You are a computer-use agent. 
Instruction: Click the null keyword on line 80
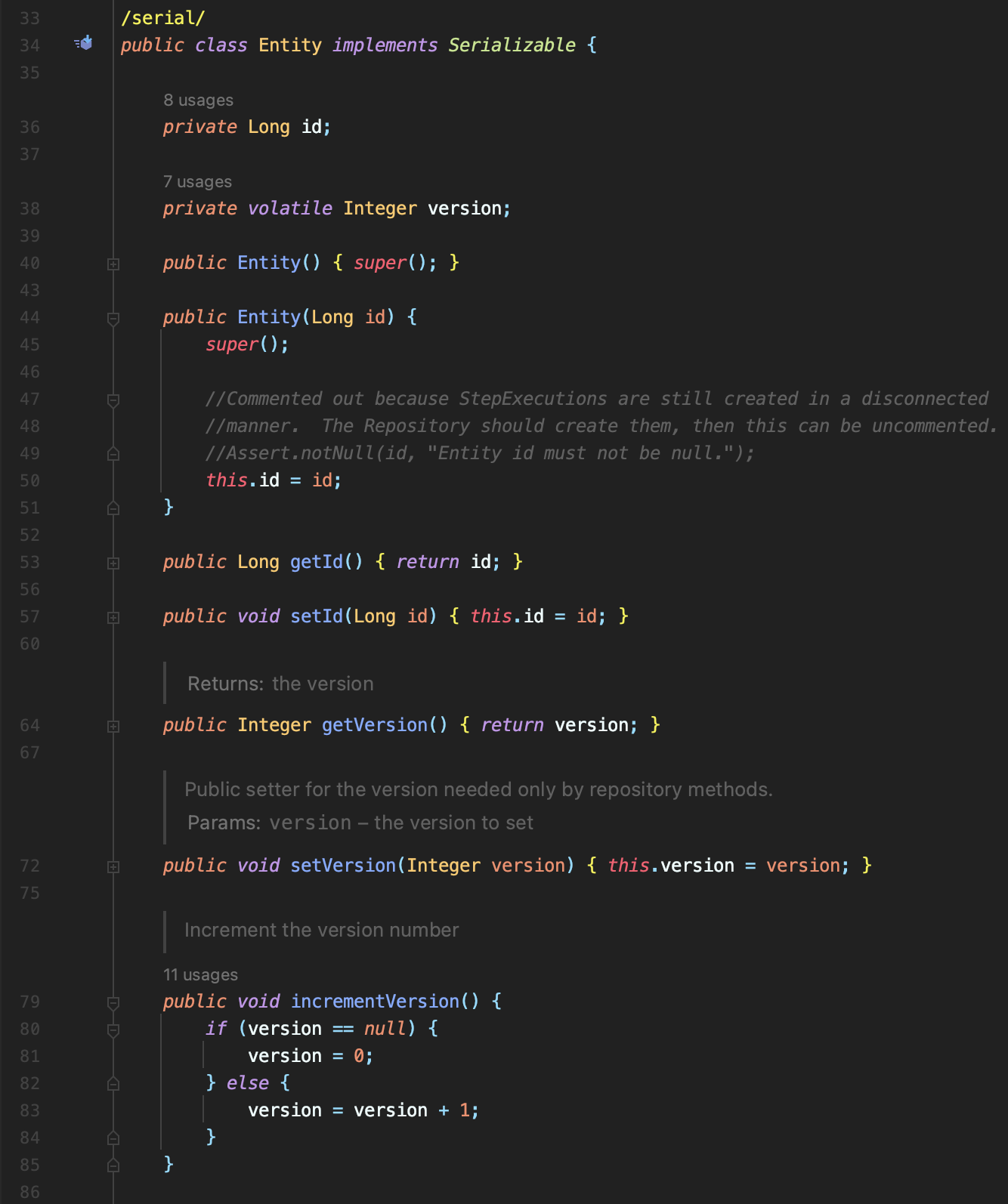[x=385, y=1029]
